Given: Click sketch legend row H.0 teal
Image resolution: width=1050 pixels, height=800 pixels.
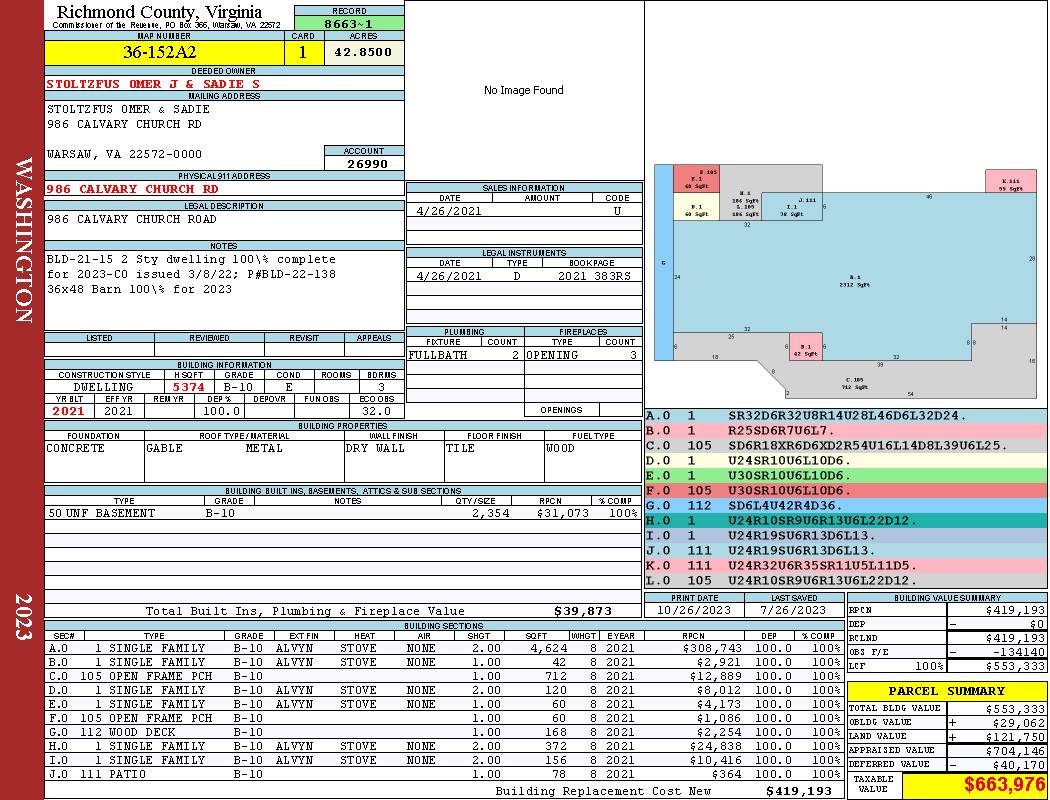Looking at the screenshot, I should tap(846, 521).
